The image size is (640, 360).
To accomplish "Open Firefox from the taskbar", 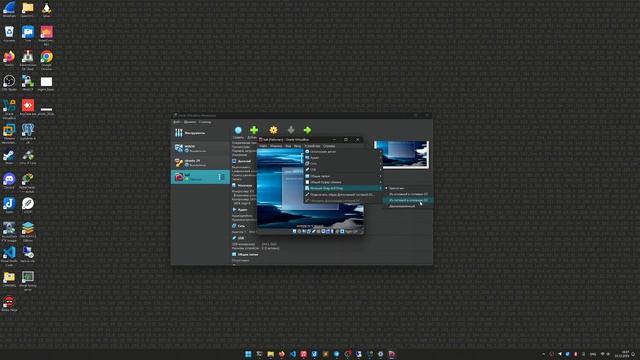I will click(x=281, y=354).
